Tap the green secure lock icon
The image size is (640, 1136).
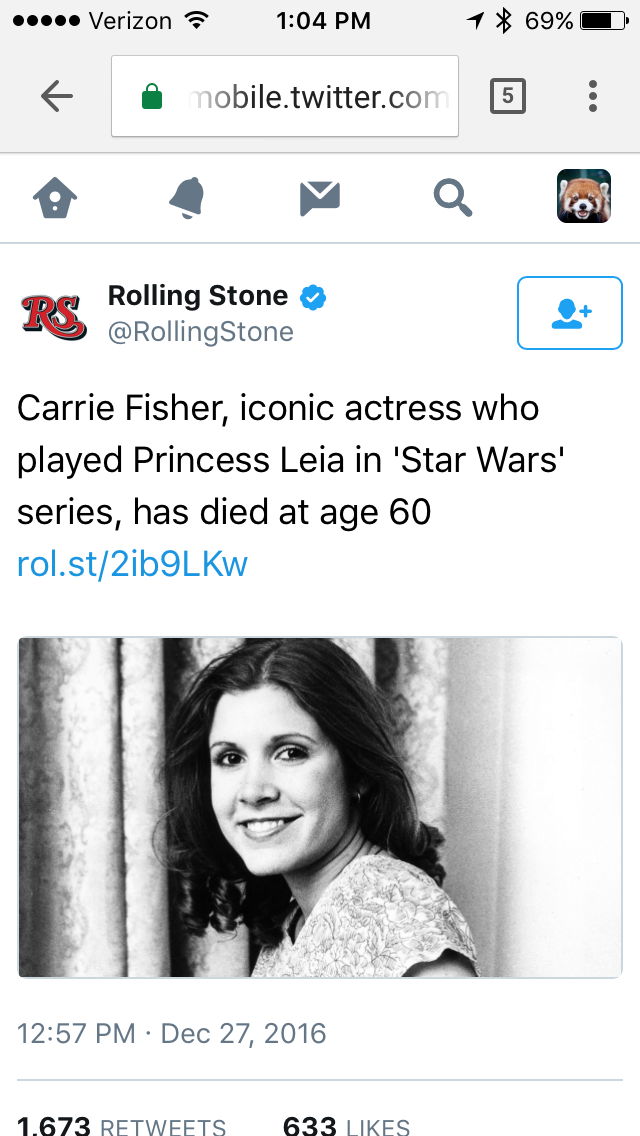(152, 97)
